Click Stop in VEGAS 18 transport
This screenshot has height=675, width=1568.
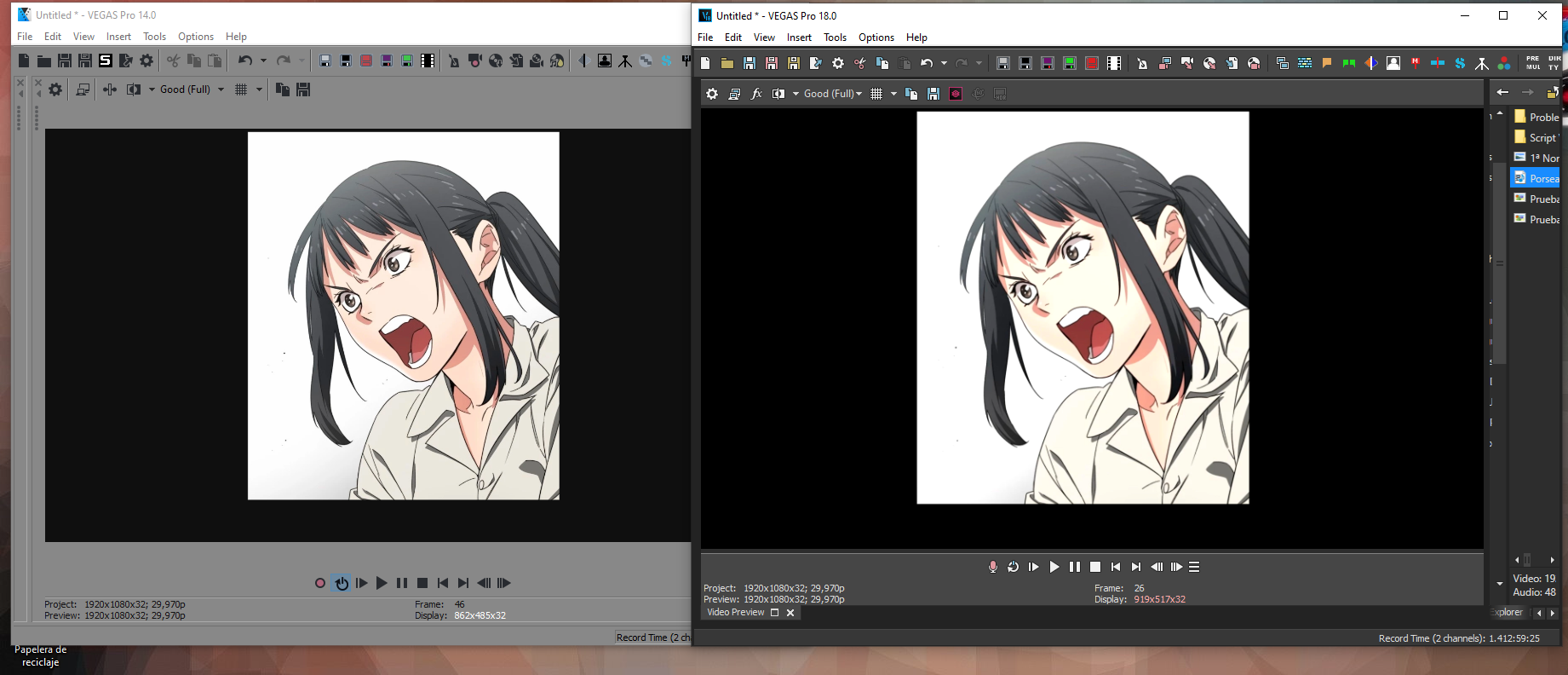tap(1095, 567)
